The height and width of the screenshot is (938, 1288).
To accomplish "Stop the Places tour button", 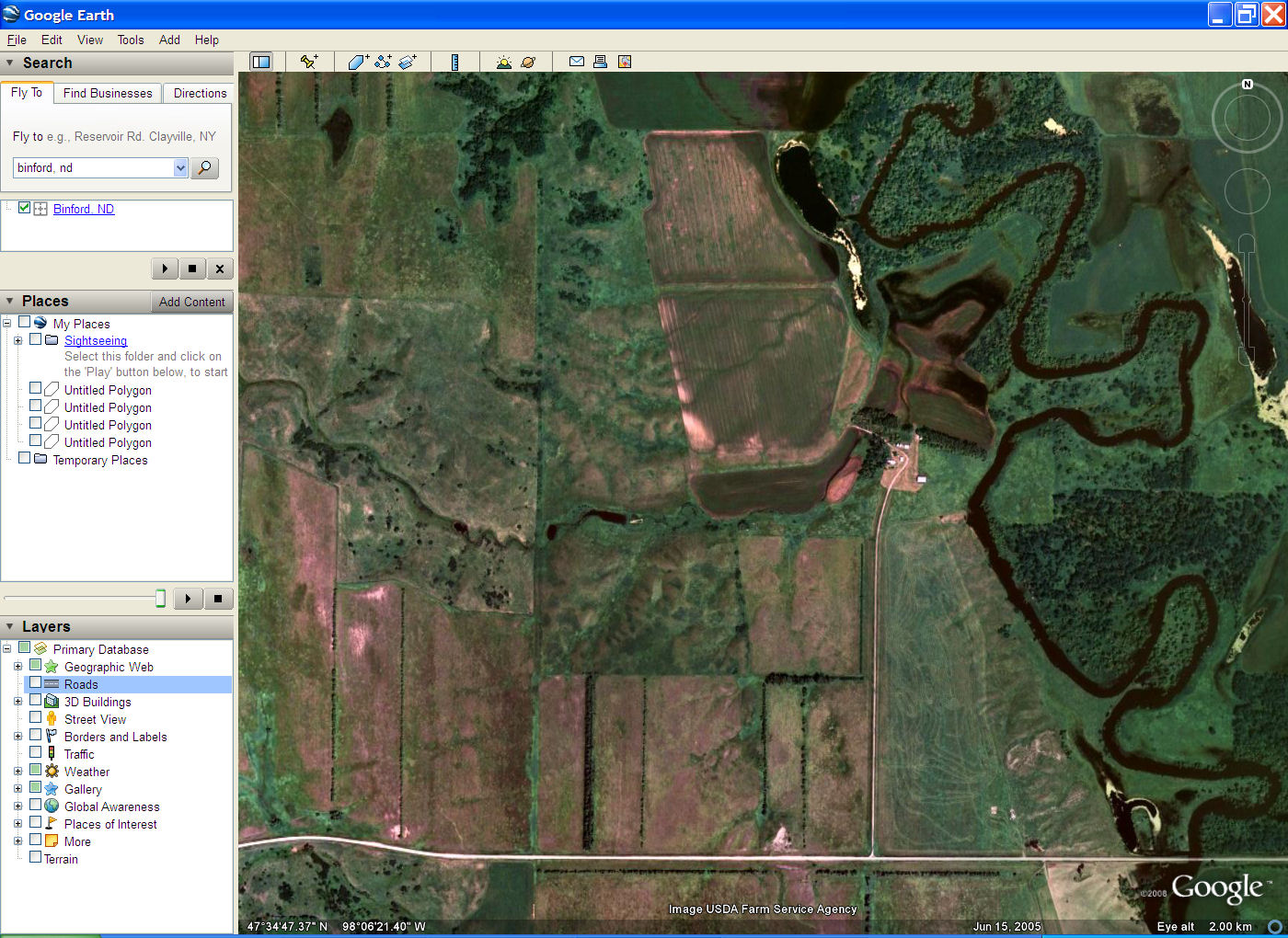I will [218, 599].
